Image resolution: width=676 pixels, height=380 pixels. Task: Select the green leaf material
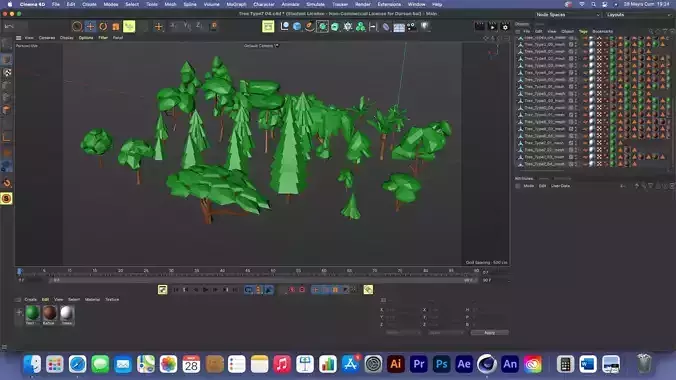pos(32,313)
